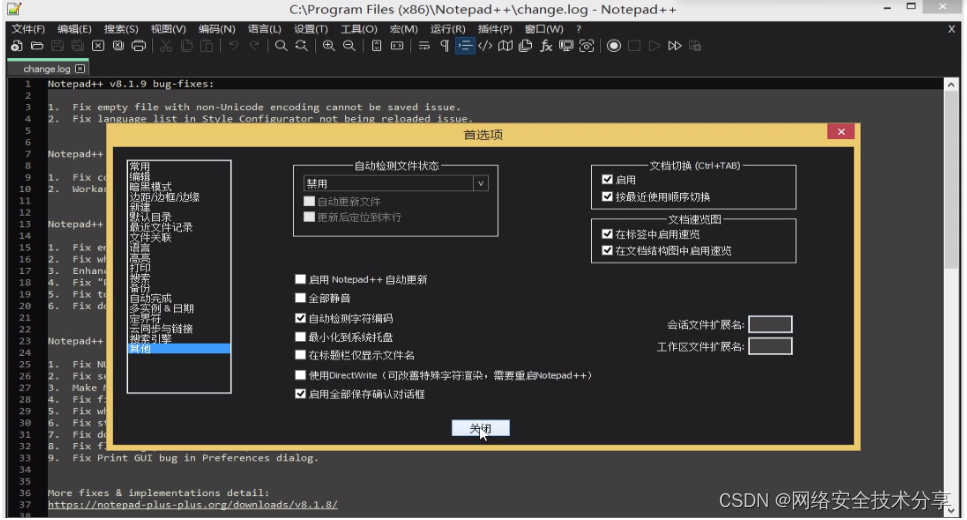Click the Replace toolbar icon
This screenshot has width=967, height=520.
point(301,46)
